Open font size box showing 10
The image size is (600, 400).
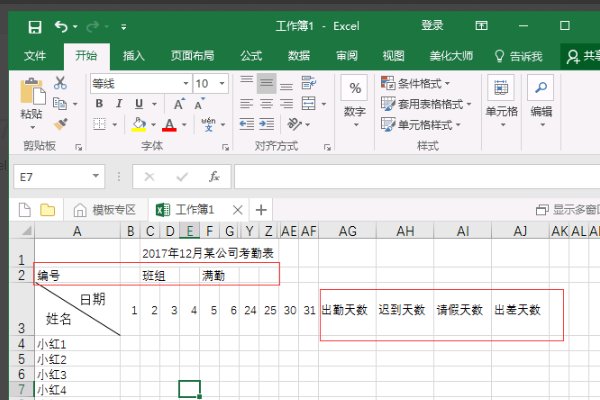click(x=211, y=83)
